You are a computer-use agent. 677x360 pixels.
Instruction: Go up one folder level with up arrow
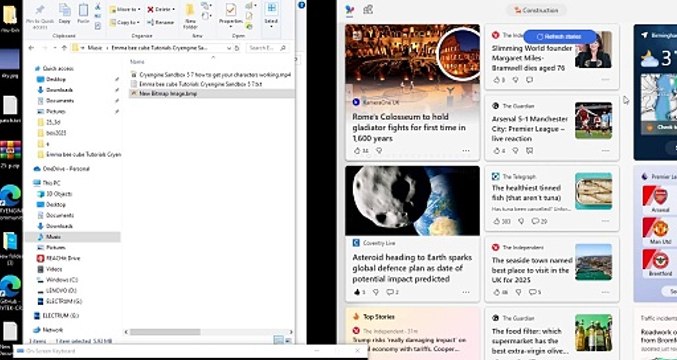pyautogui.click(x=64, y=48)
